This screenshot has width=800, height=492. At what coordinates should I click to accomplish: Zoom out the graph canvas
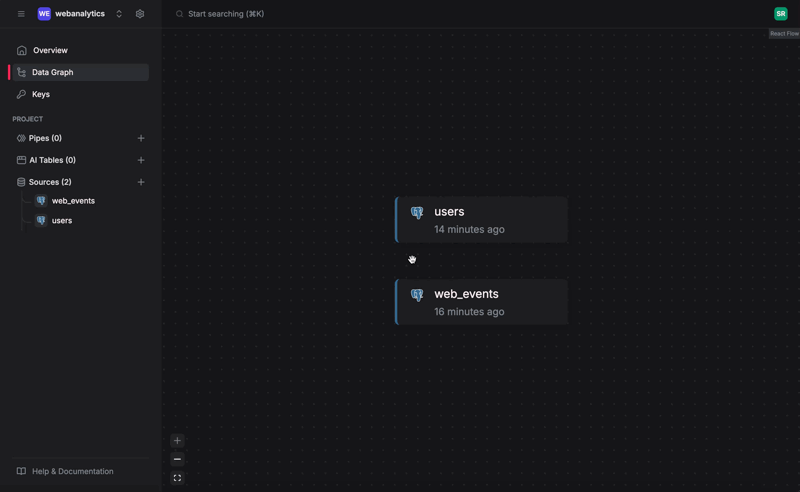(x=177, y=459)
